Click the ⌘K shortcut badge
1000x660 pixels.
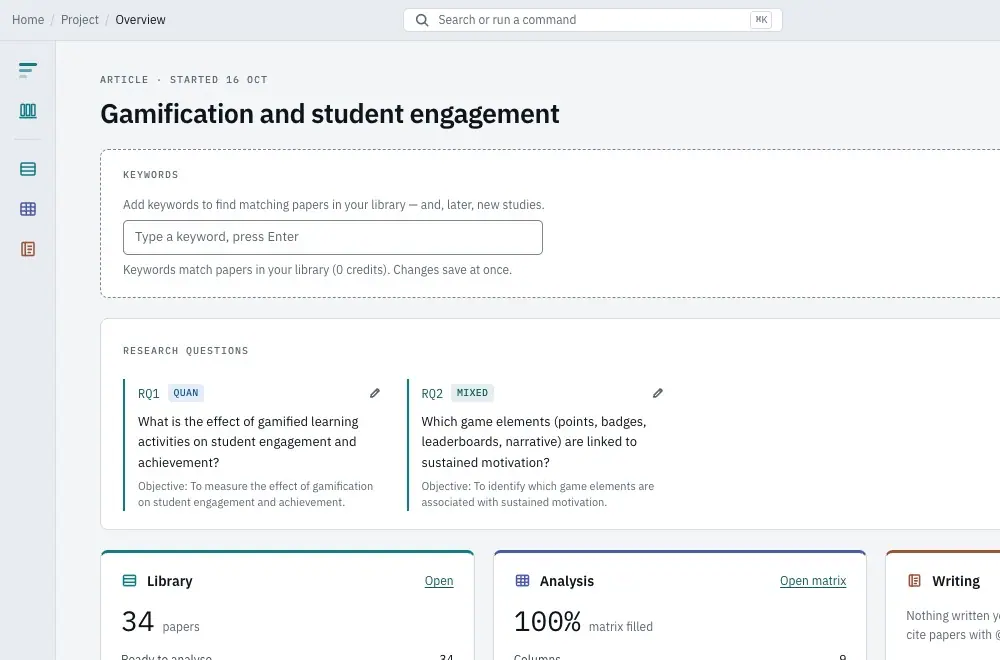tap(761, 20)
